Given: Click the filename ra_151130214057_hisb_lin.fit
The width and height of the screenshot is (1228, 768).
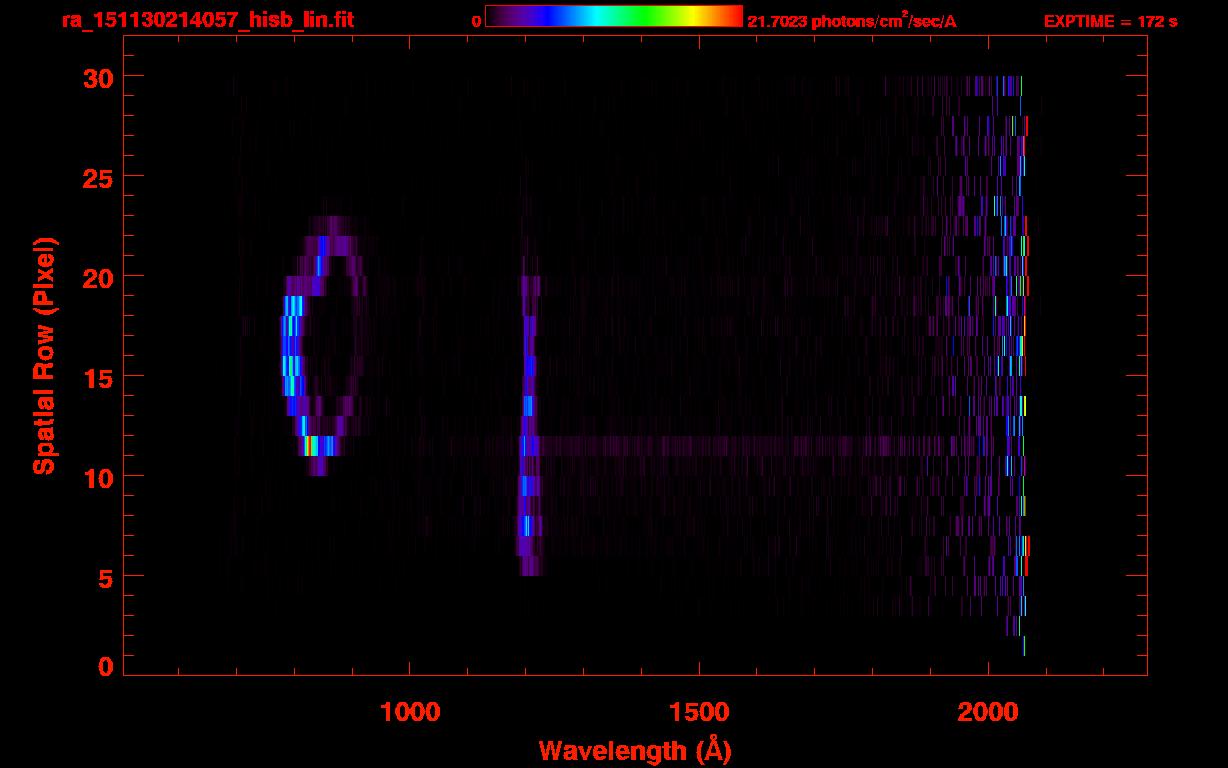Looking at the screenshot, I should click(207, 20).
